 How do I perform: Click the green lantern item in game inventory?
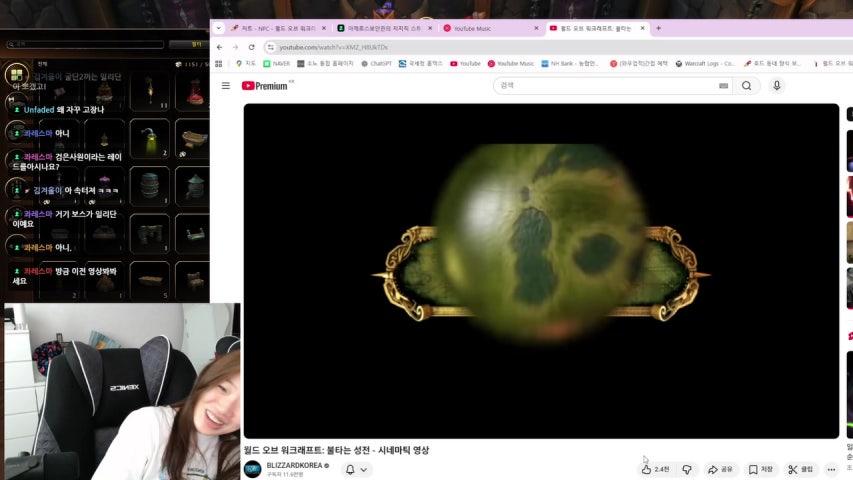point(150,137)
